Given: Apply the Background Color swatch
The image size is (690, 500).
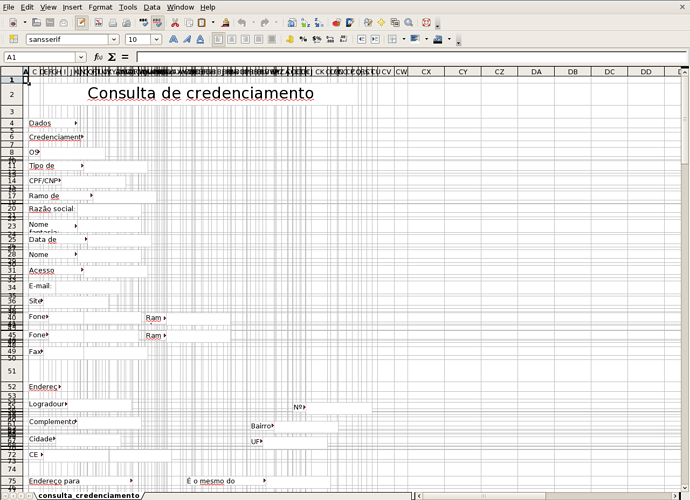Looking at the screenshot, I should (x=415, y=39).
